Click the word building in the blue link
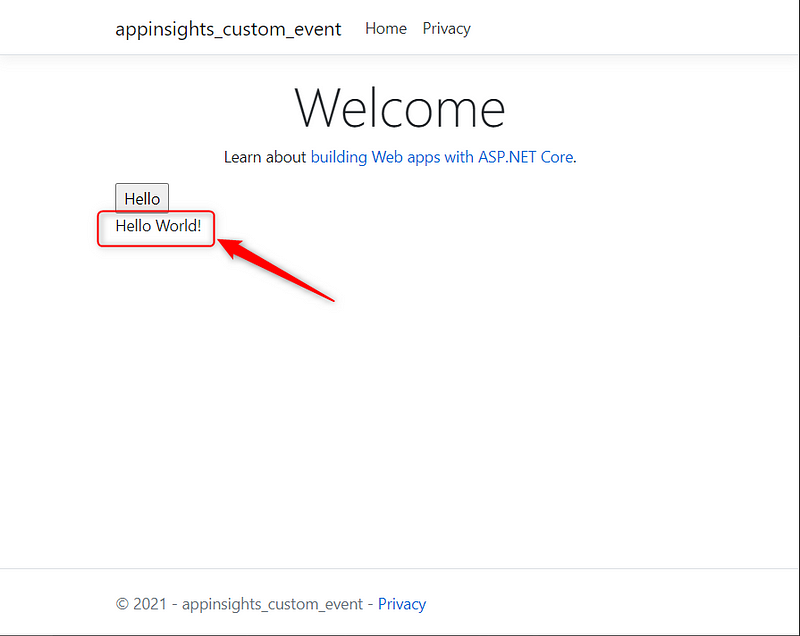 click(x=339, y=157)
